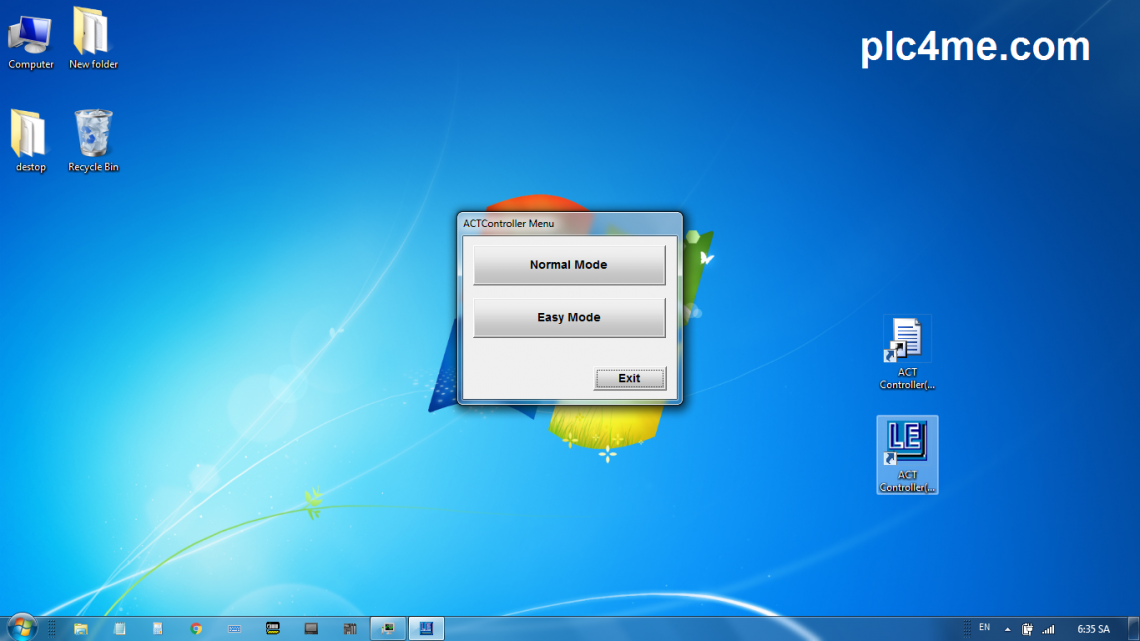Viewport: 1140px width, 641px height.
Task: Select the Computer desktop icon
Action: point(31,40)
